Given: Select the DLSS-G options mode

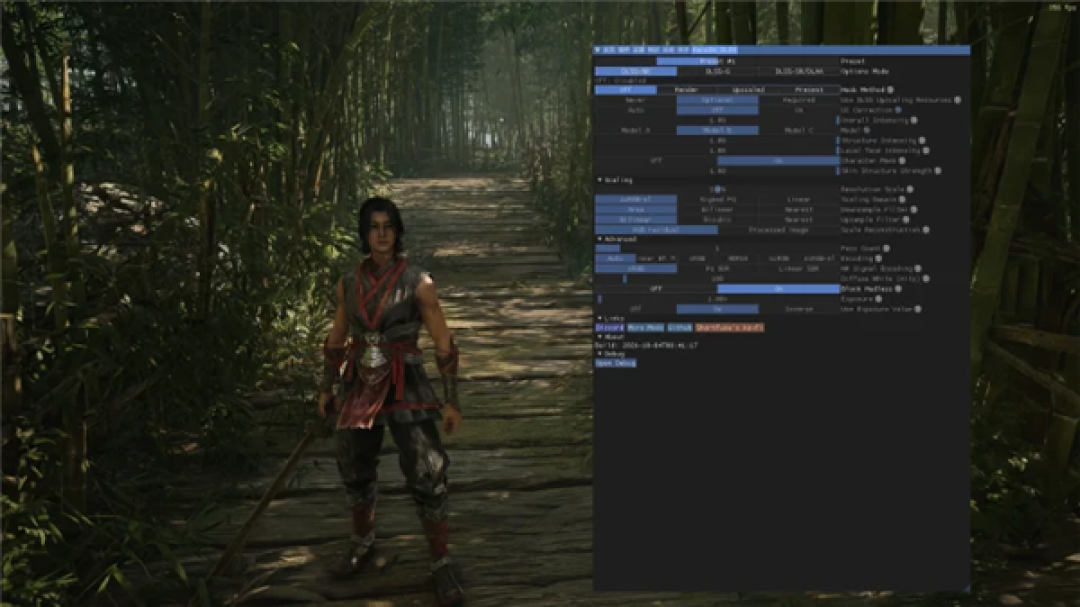Looking at the screenshot, I should 718,71.
